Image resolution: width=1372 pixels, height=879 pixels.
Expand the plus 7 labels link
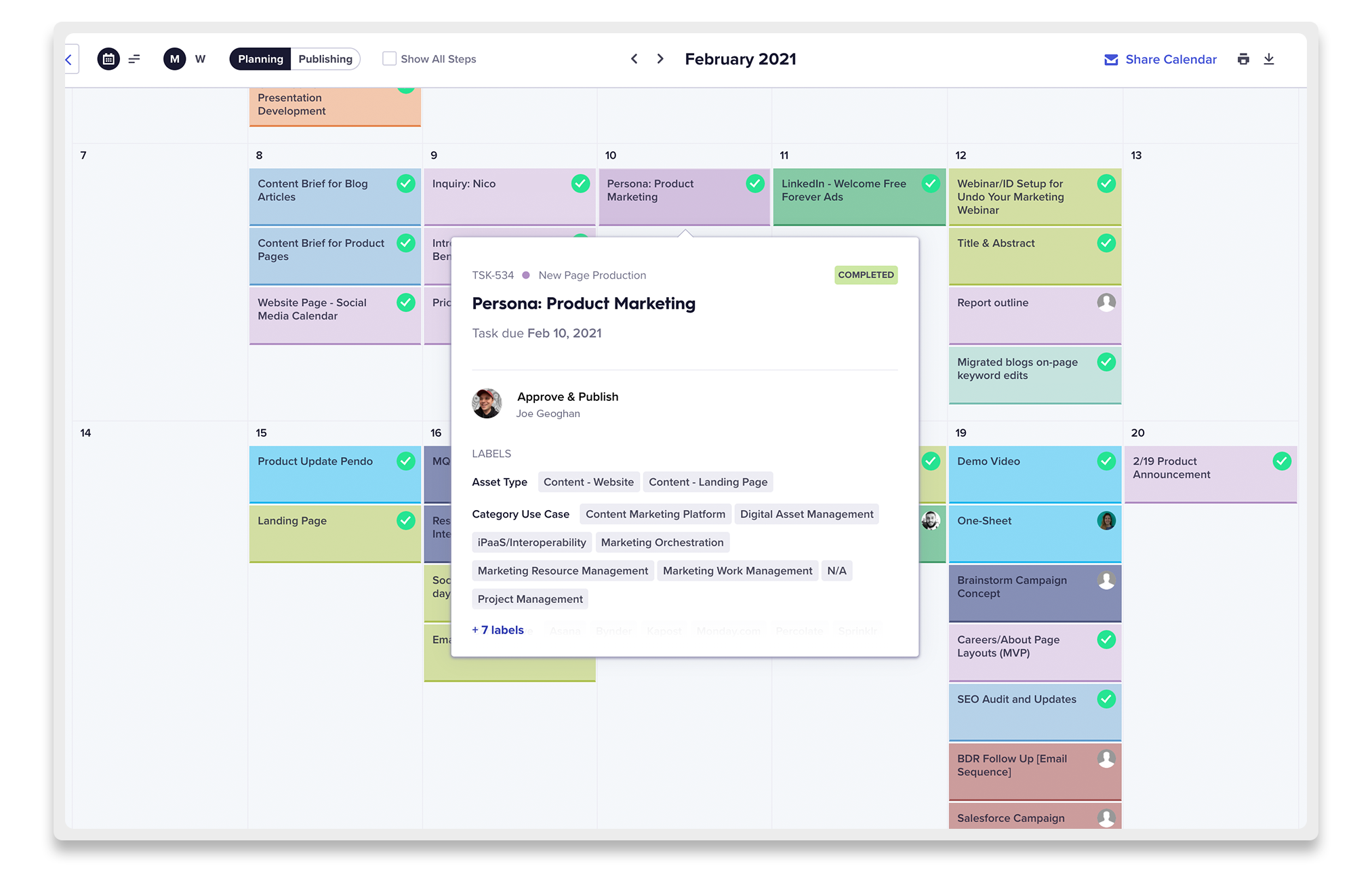click(x=498, y=629)
